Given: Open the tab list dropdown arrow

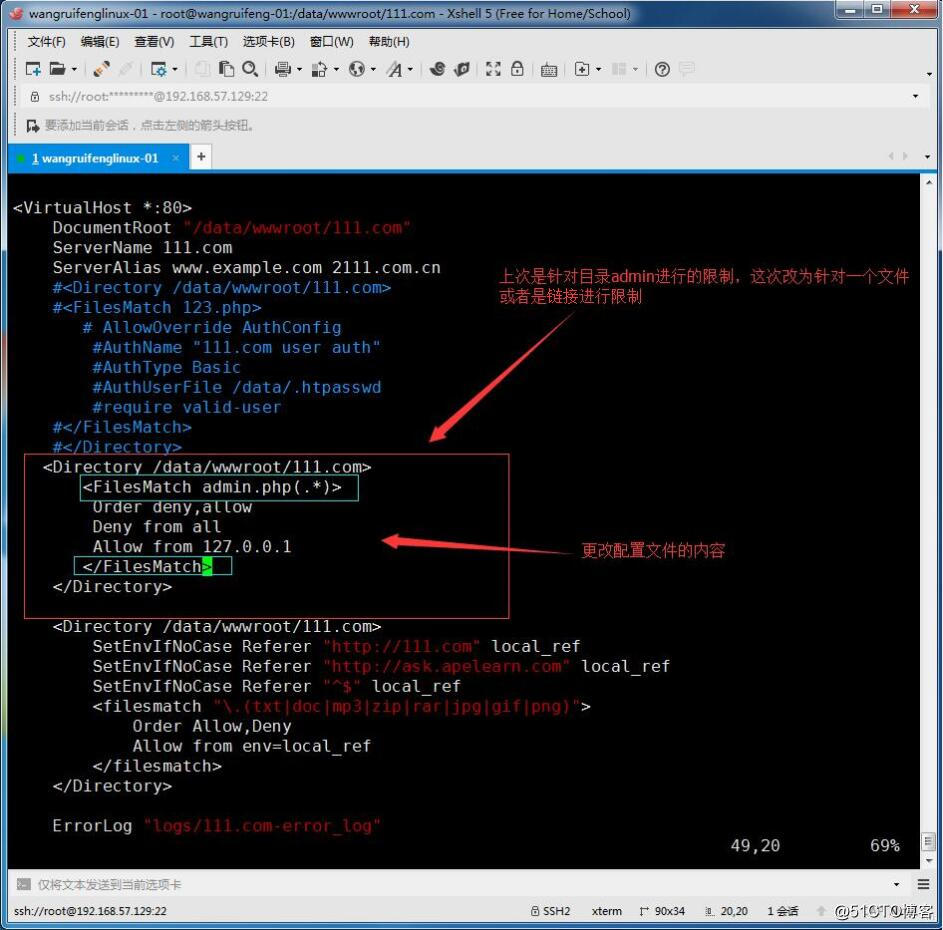Looking at the screenshot, I should [x=927, y=156].
